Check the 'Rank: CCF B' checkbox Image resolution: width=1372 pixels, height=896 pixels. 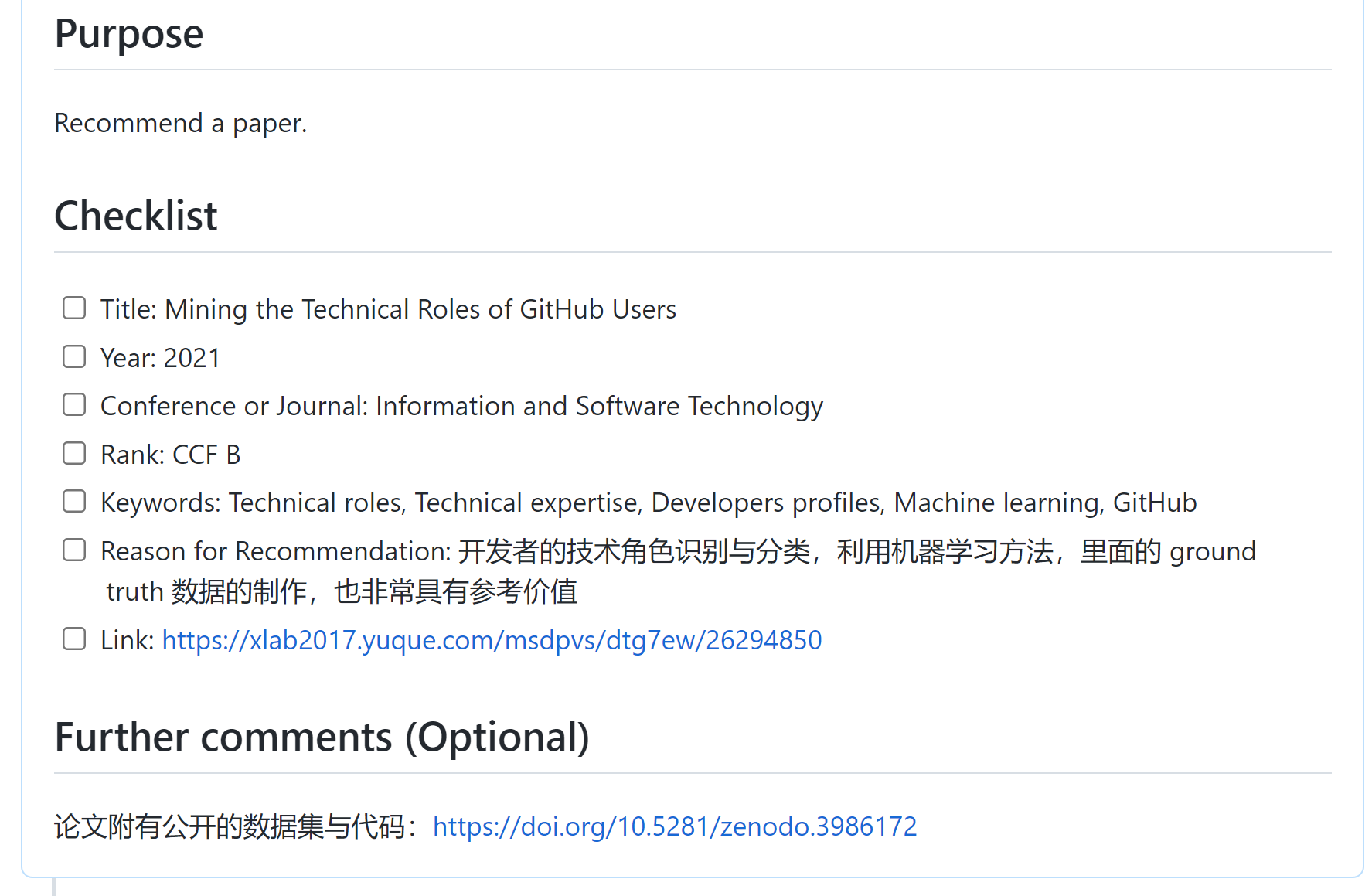pyautogui.click(x=74, y=453)
